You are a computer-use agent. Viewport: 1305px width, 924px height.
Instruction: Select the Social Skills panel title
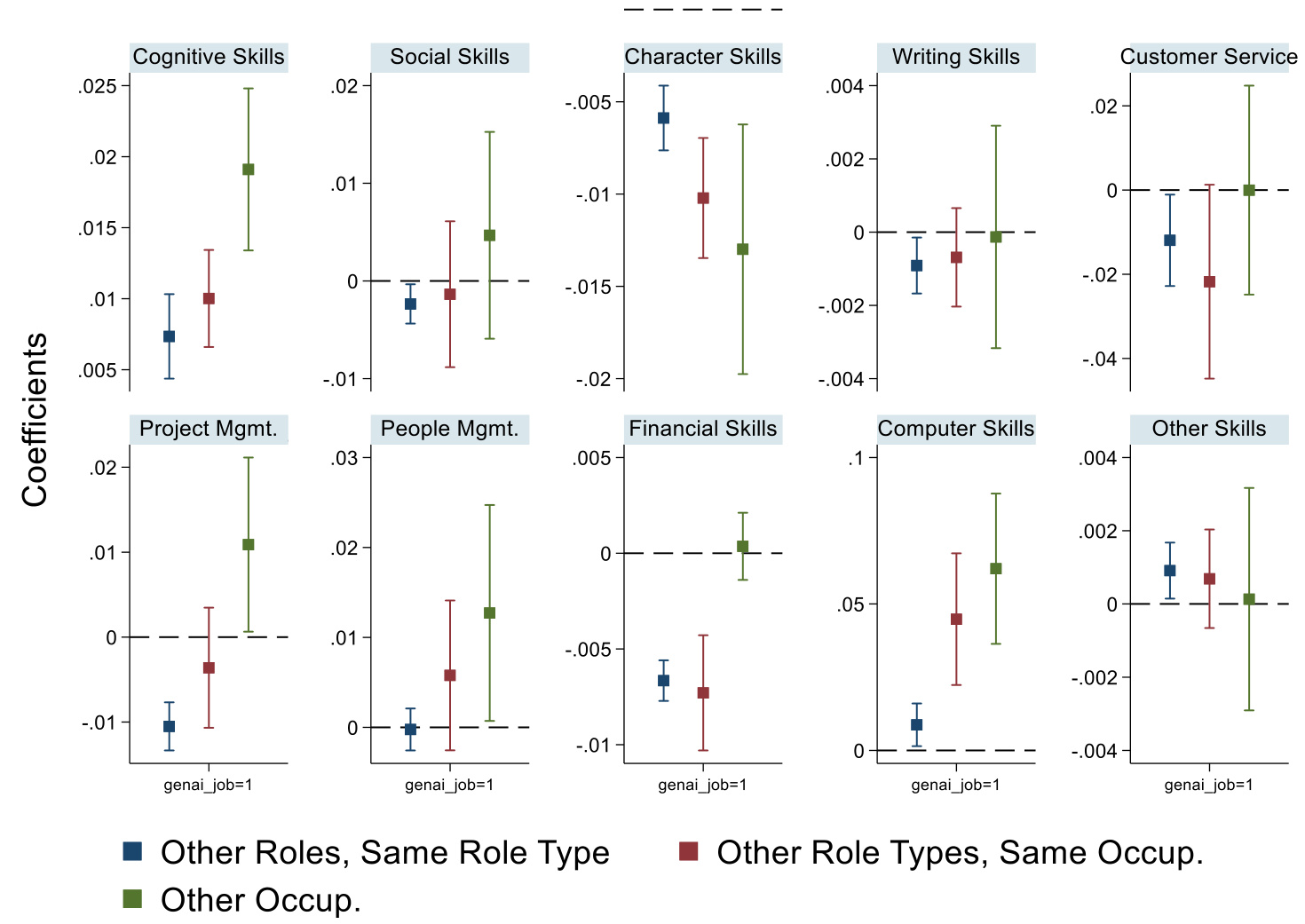[x=449, y=57]
